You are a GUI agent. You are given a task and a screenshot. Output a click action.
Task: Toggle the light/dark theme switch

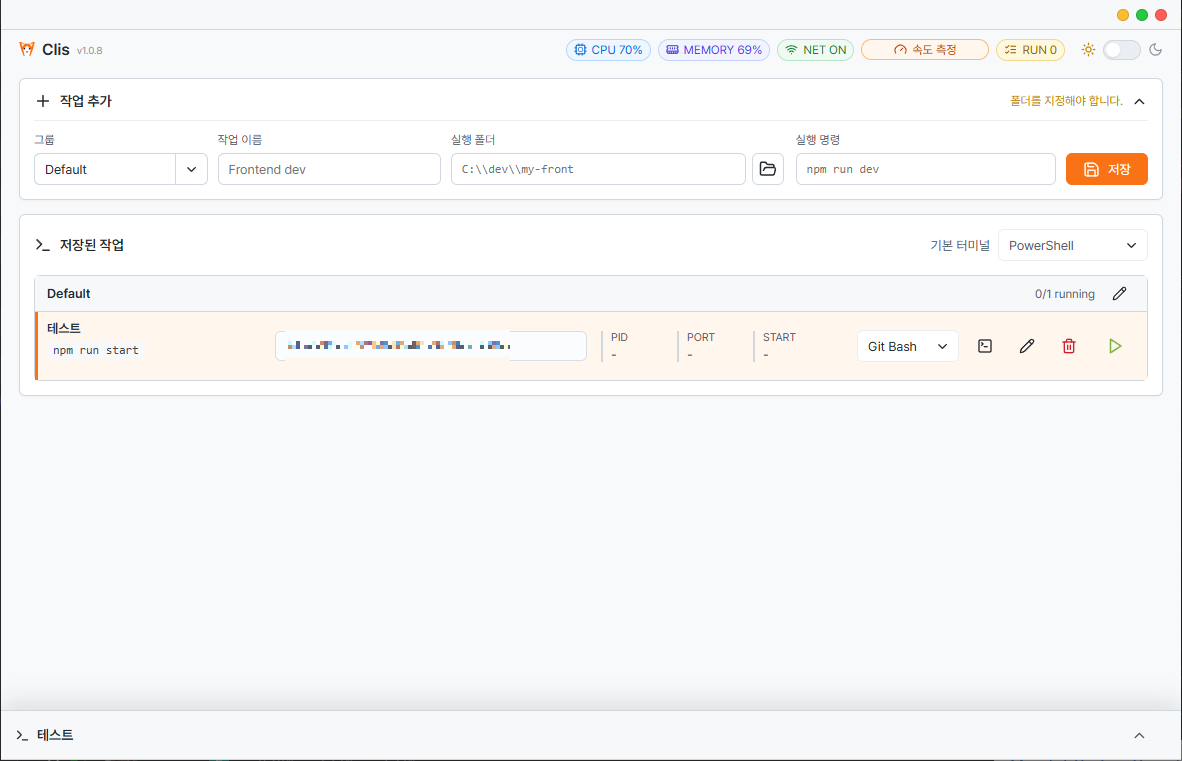click(1121, 50)
